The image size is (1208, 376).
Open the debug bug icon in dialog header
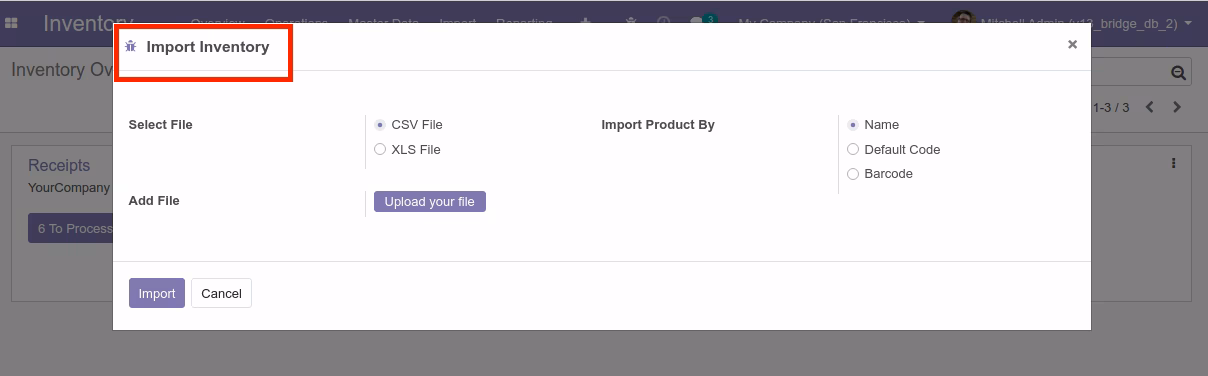[130, 46]
